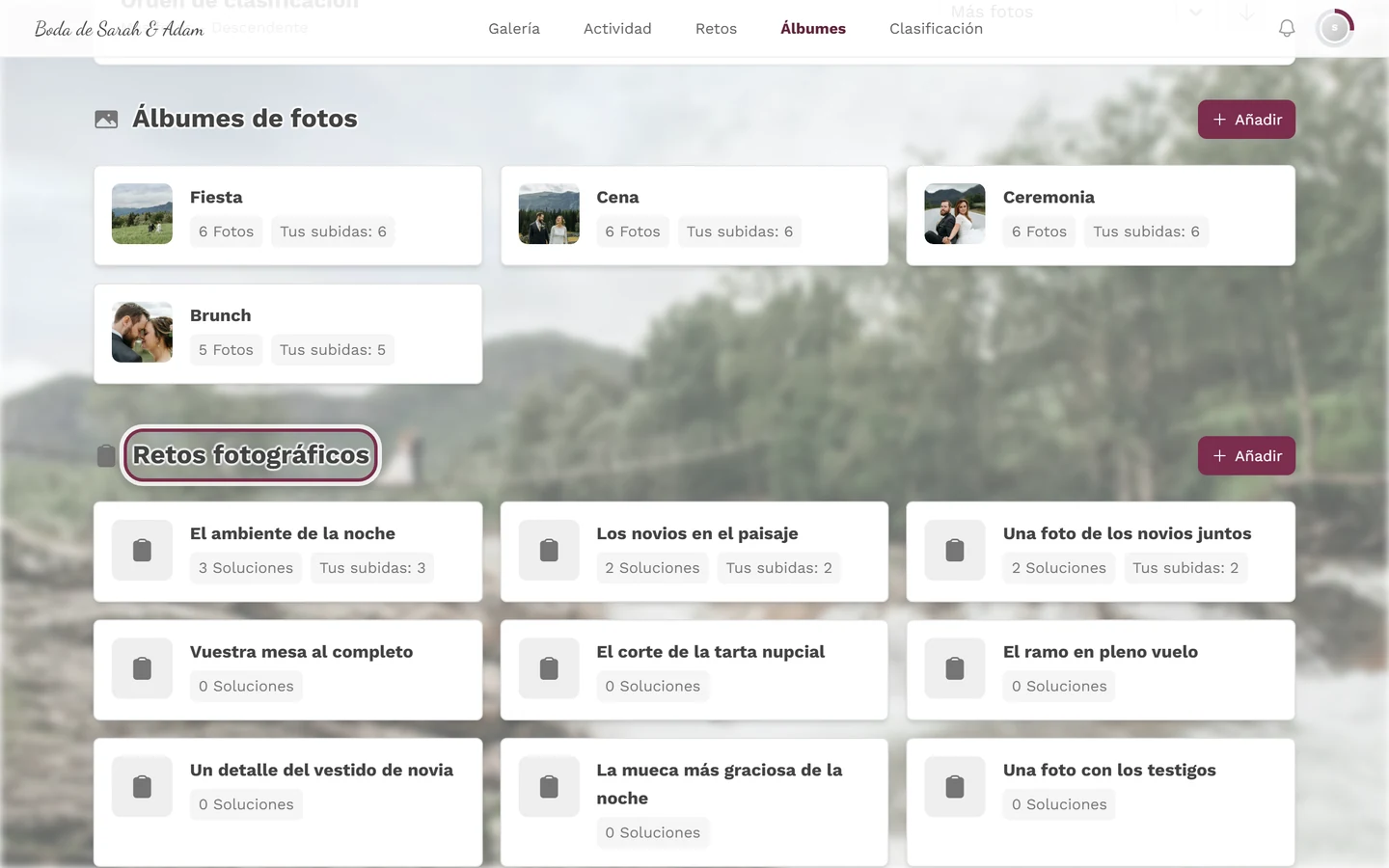The height and width of the screenshot is (868, 1389).
Task: Click clipboard icon on Los novios en el paisaje
Action: click(x=549, y=550)
